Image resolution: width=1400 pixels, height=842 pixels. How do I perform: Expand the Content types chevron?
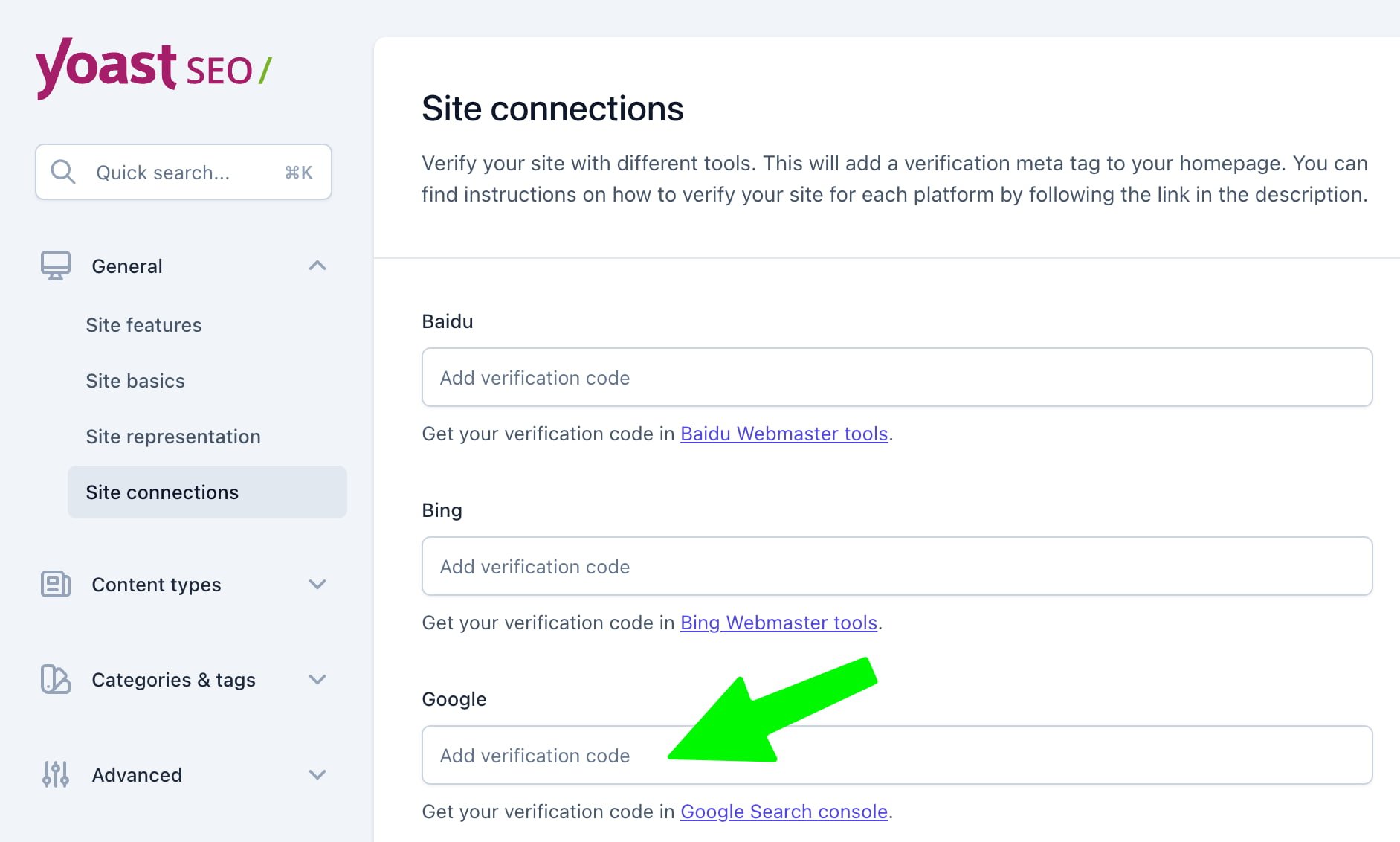point(317,584)
